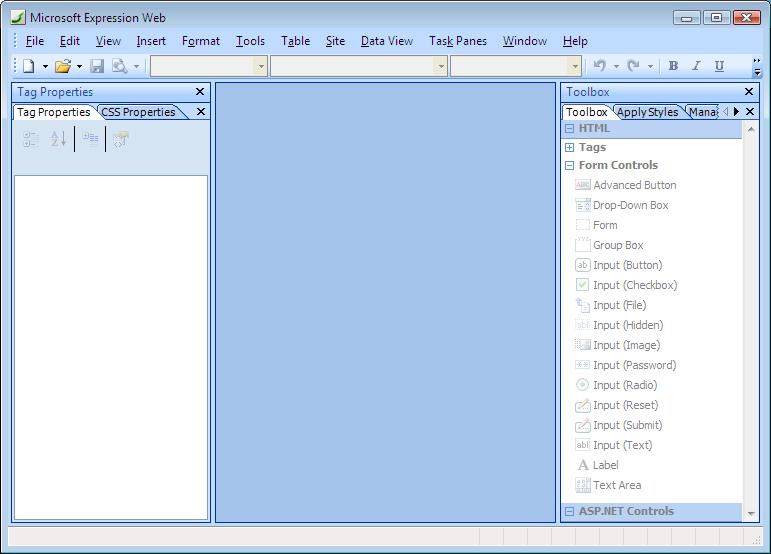Toggle Underline formatting

tap(719, 66)
